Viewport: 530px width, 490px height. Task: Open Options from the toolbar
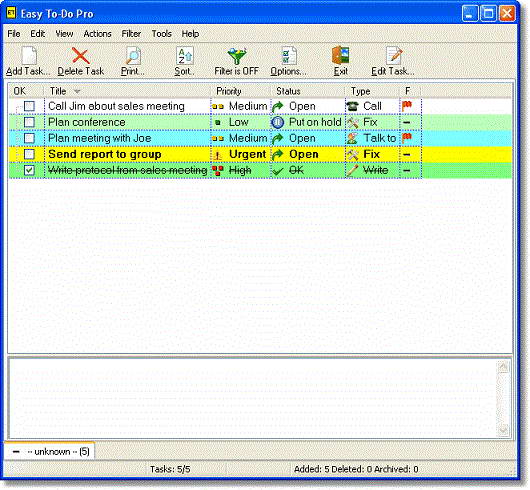289,56
